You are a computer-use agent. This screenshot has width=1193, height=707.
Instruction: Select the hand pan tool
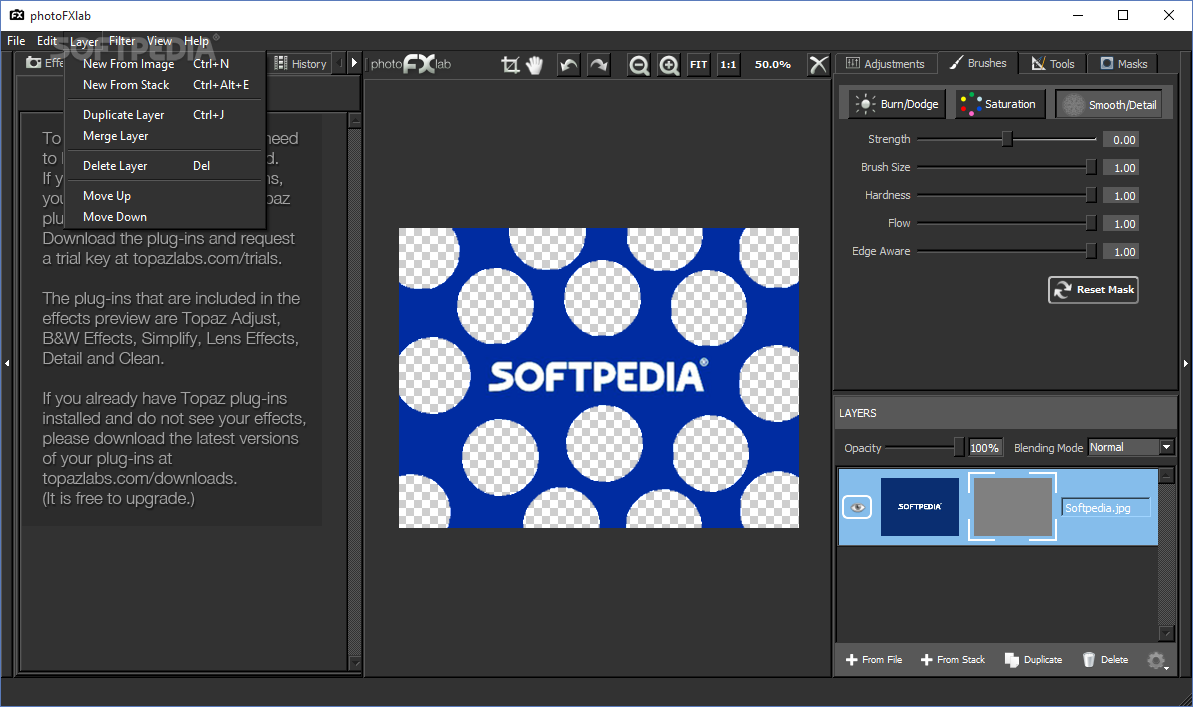coord(535,65)
